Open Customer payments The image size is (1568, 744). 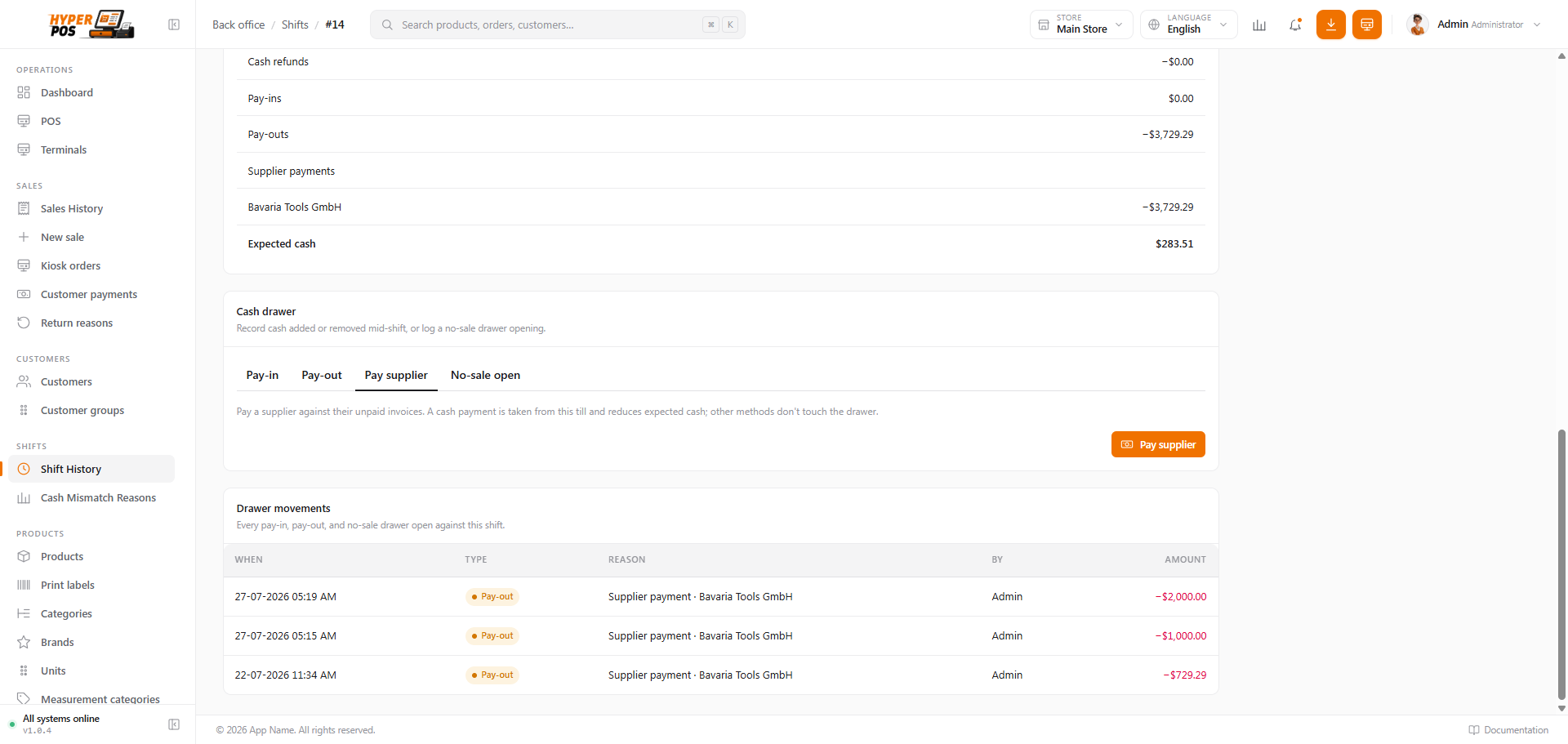tap(89, 294)
